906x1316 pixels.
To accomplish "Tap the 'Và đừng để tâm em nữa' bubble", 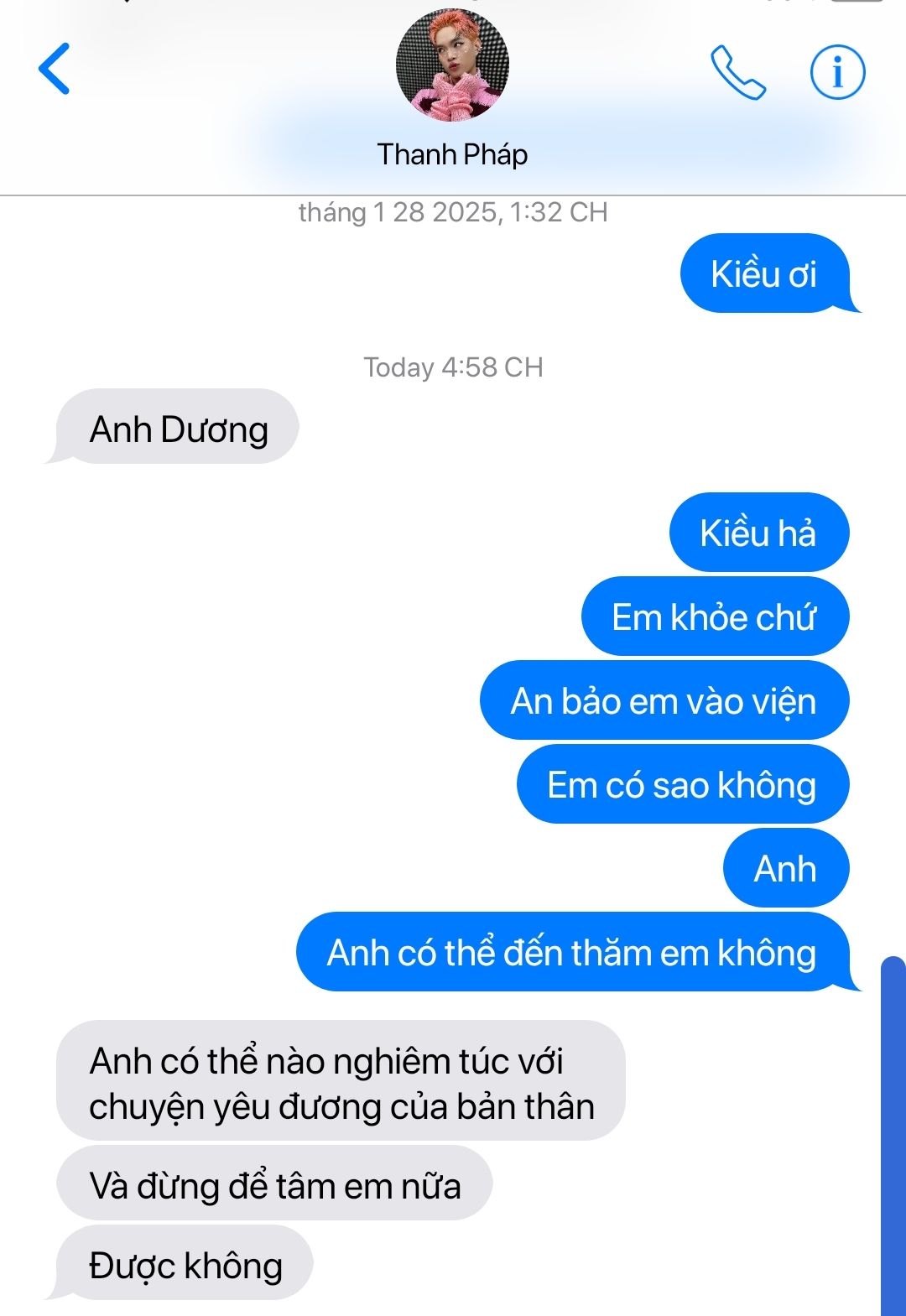I will pos(274,1183).
